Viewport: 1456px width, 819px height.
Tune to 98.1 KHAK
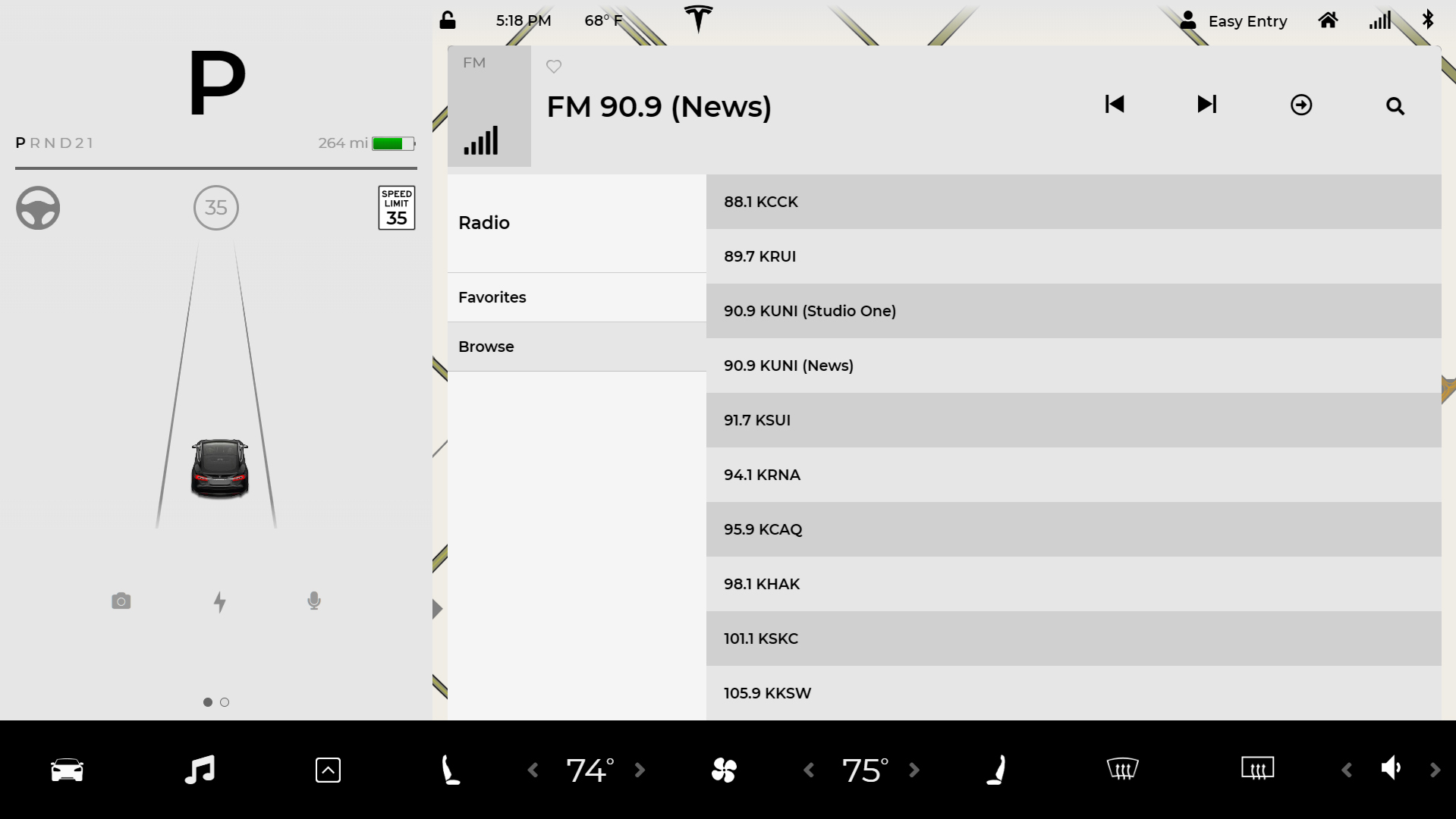[1074, 584]
